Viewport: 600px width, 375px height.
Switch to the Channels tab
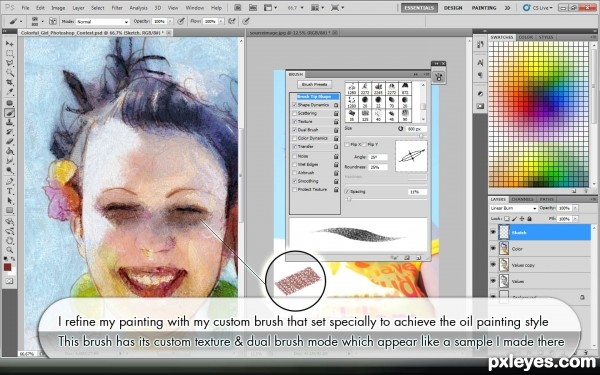(522, 199)
